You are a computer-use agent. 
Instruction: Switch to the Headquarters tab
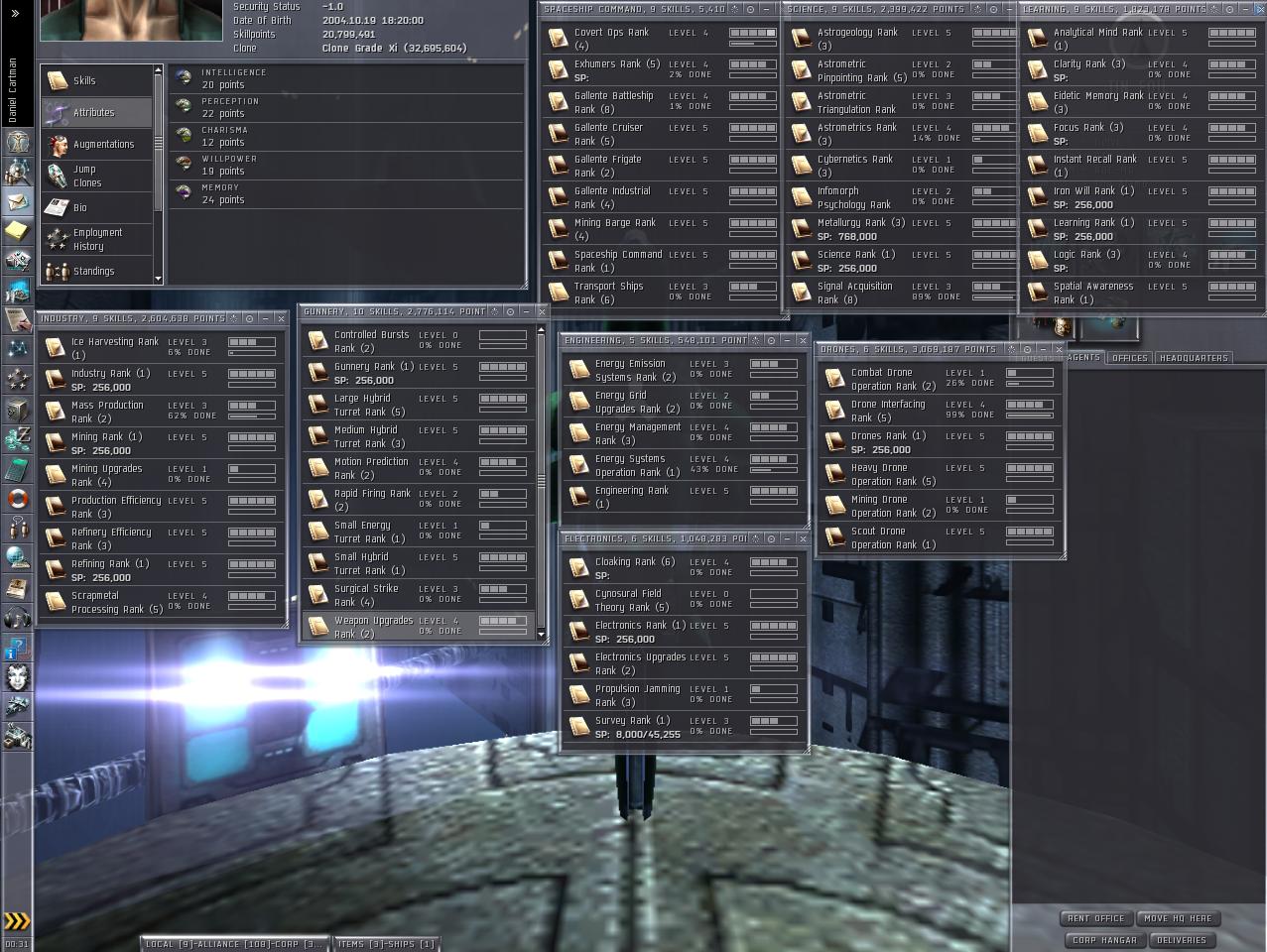pos(1194,358)
